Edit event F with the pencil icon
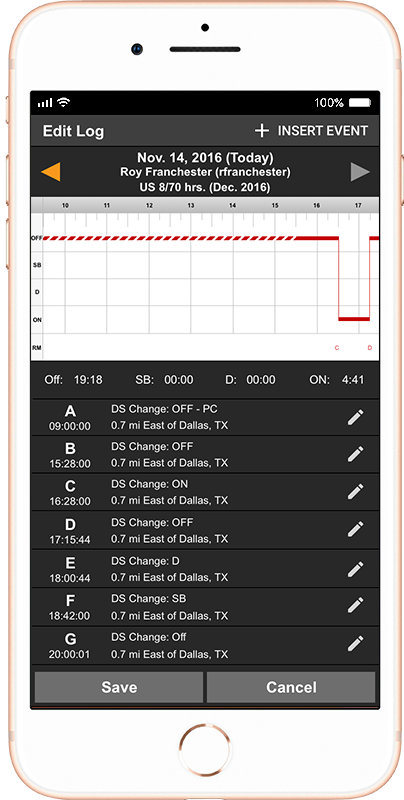 (x=356, y=605)
